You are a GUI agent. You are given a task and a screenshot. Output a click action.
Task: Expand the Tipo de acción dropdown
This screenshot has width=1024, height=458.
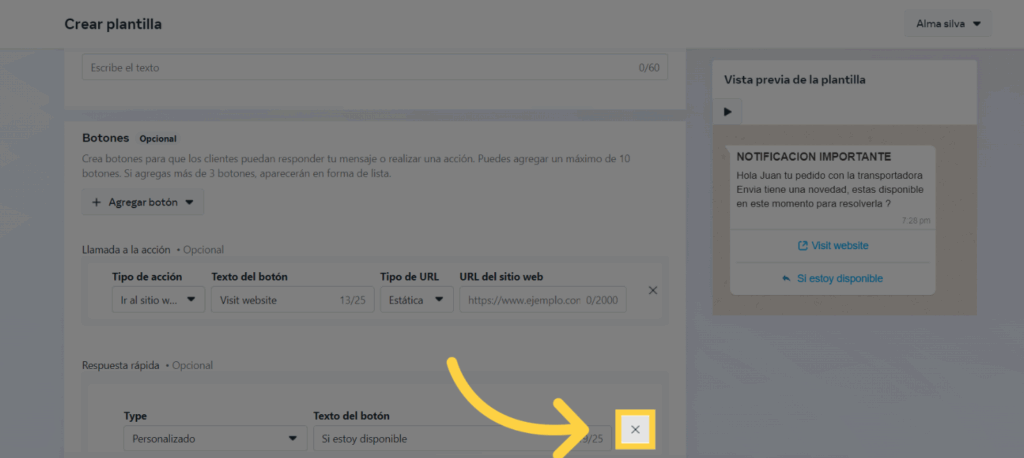(x=158, y=300)
